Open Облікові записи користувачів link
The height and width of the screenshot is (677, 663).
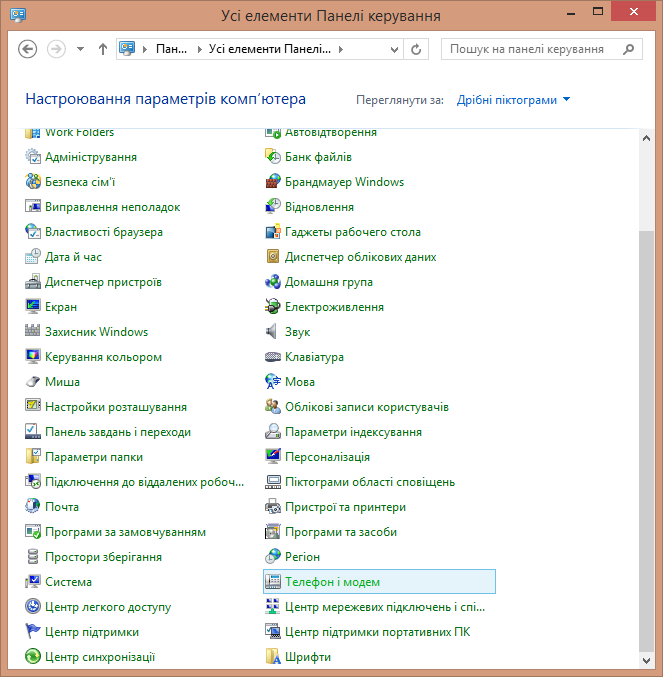pyautogui.click(x=367, y=407)
